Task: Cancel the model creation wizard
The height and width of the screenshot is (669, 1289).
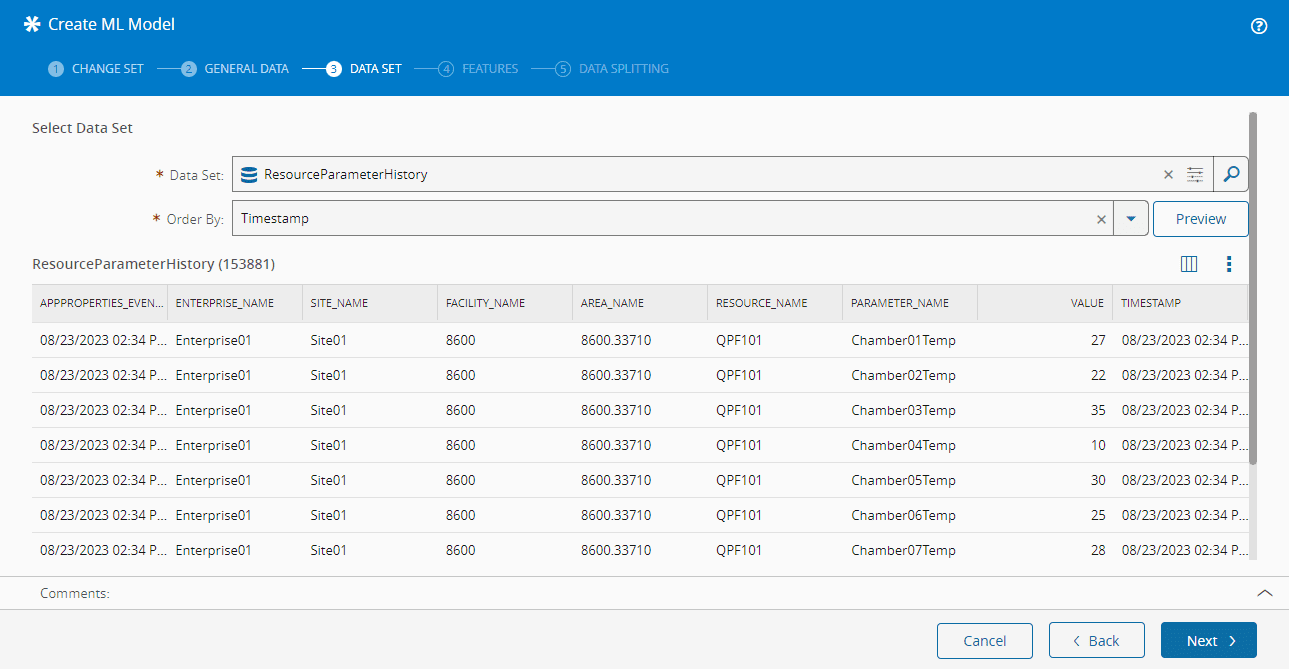Action: click(984, 641)
